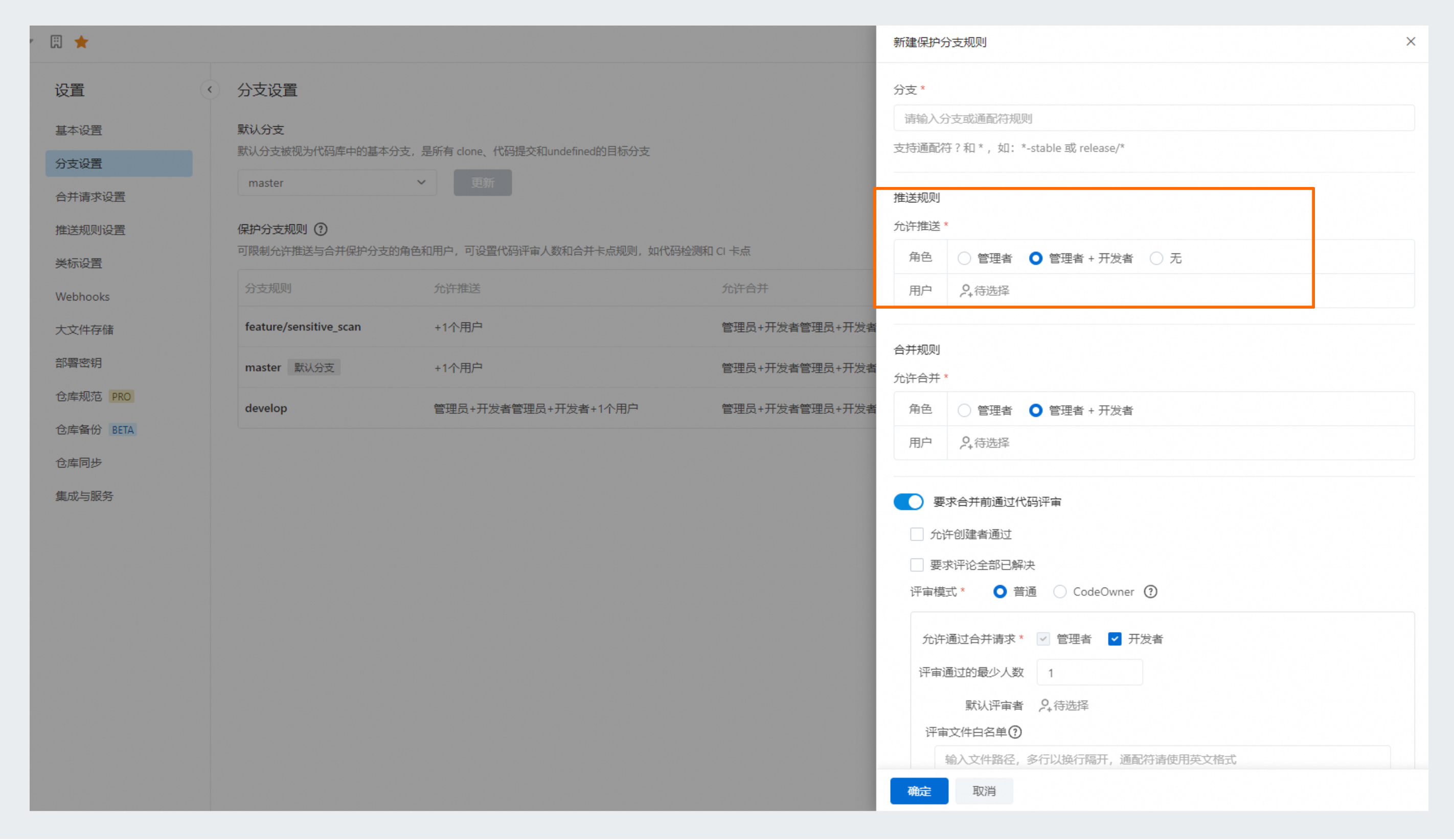Screen dimensions: 1454x840
Task: Click +1个用户 in the master row
Action: [458, 368]
